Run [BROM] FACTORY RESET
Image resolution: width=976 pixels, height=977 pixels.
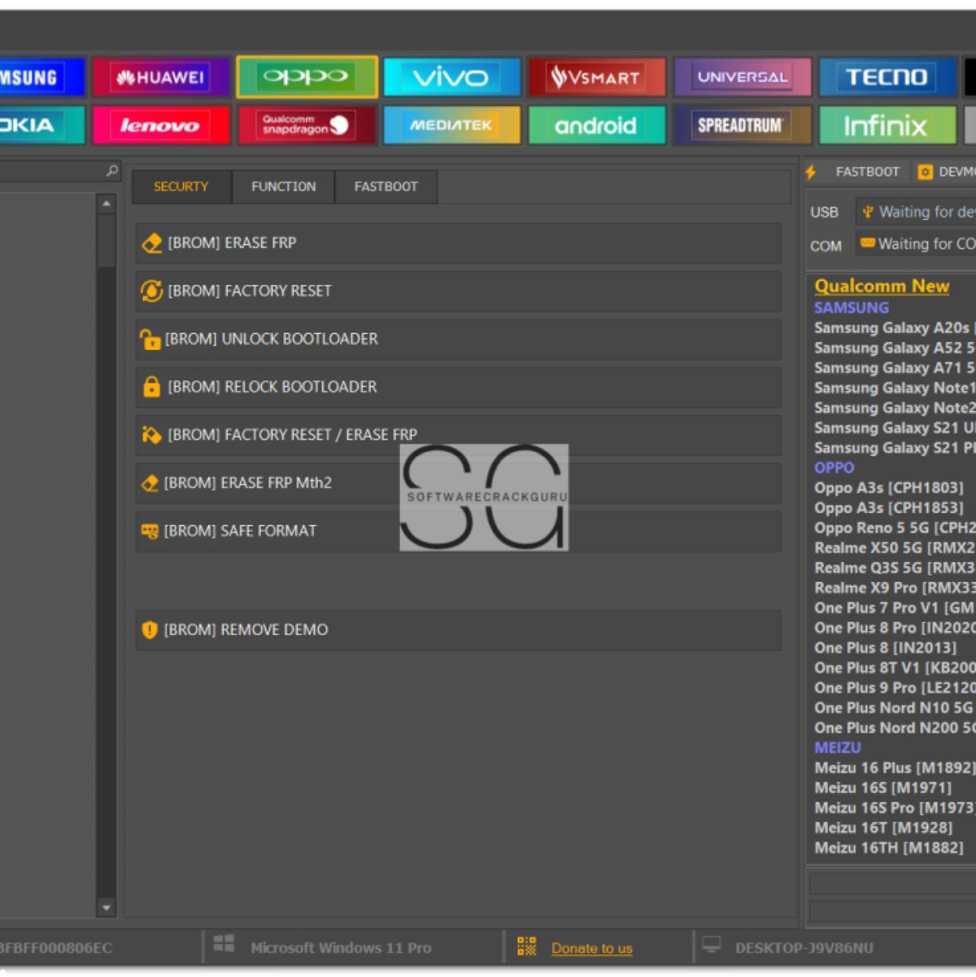pos(458,291)
